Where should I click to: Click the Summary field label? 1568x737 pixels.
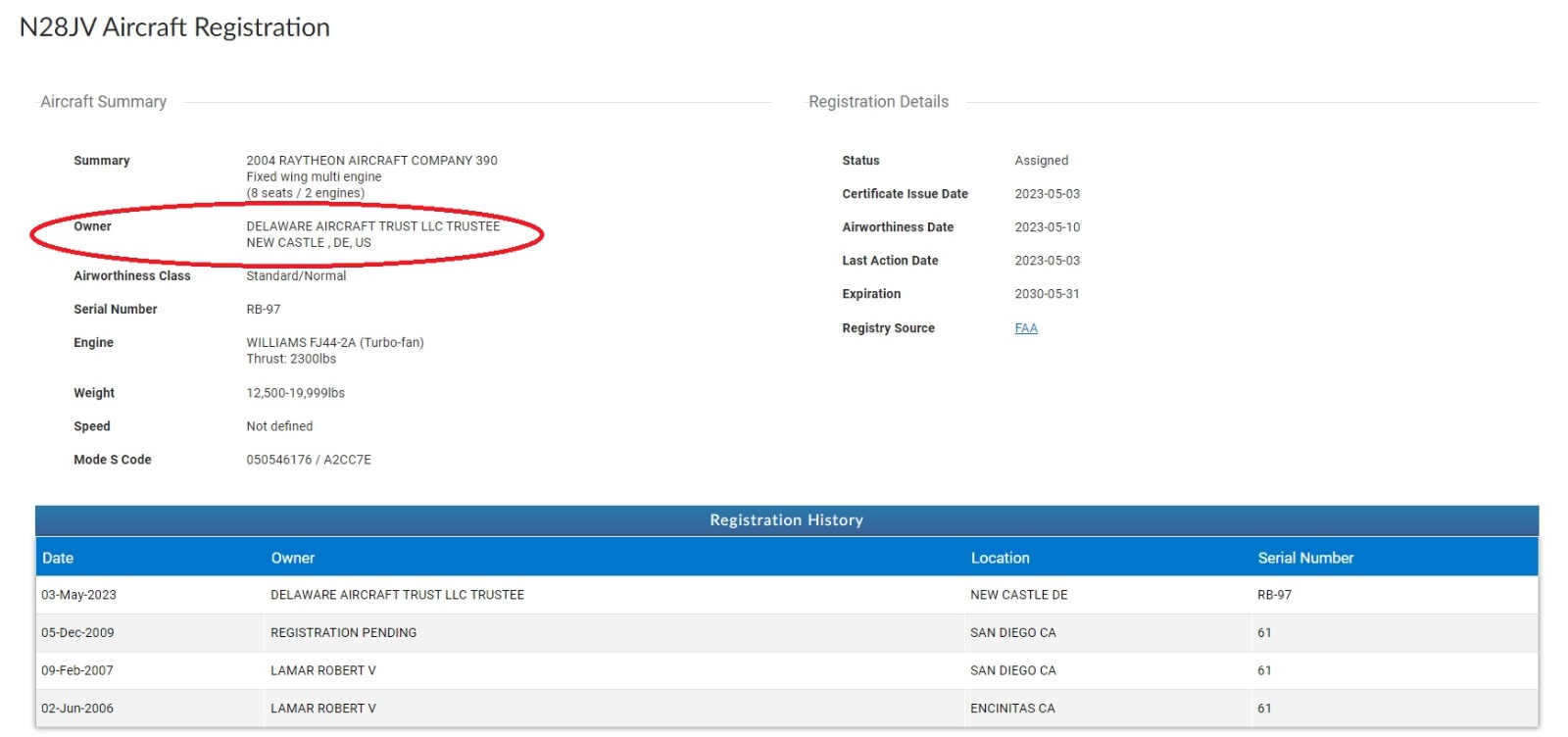[x=102, y=161]
